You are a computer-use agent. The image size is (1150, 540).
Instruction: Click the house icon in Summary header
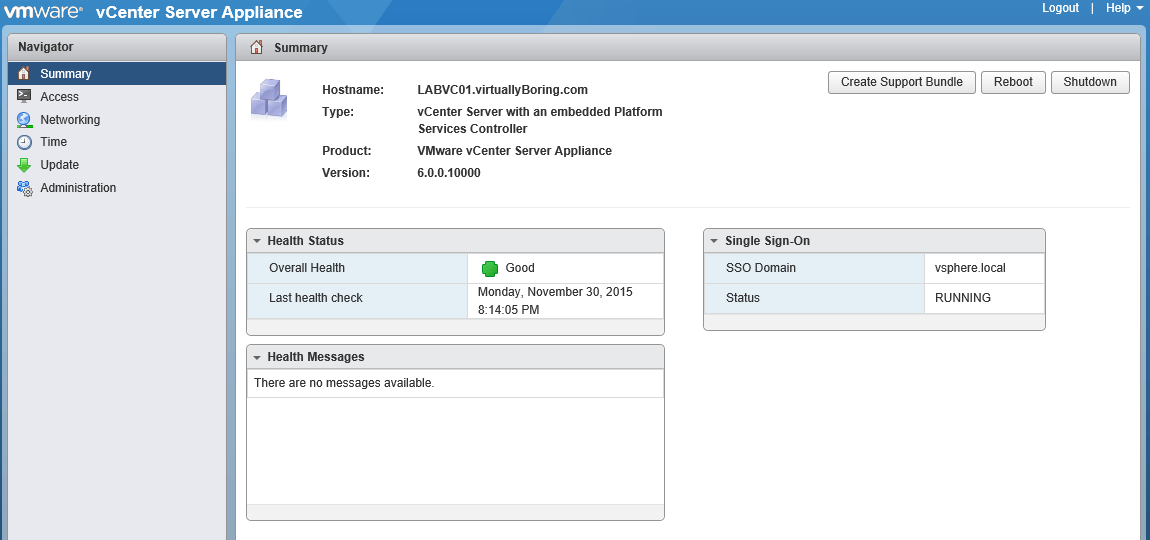(x=257, y=48)
